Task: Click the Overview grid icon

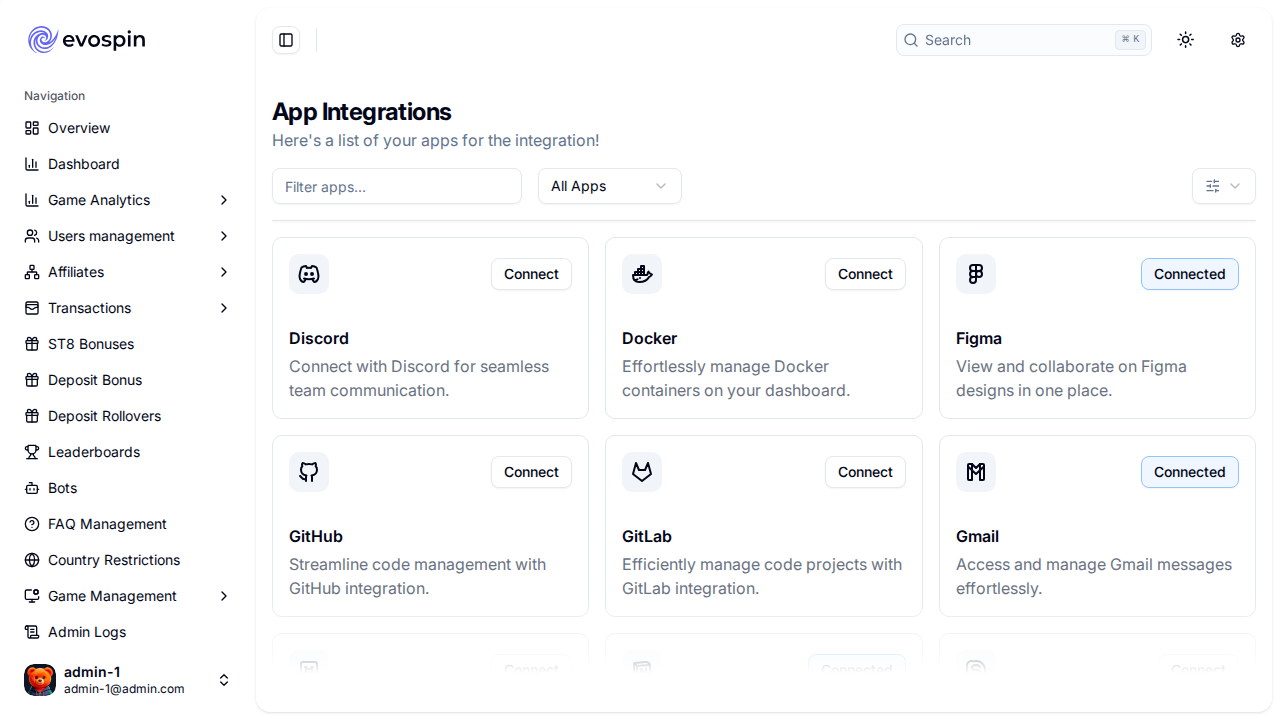Action: pos(32,128)
